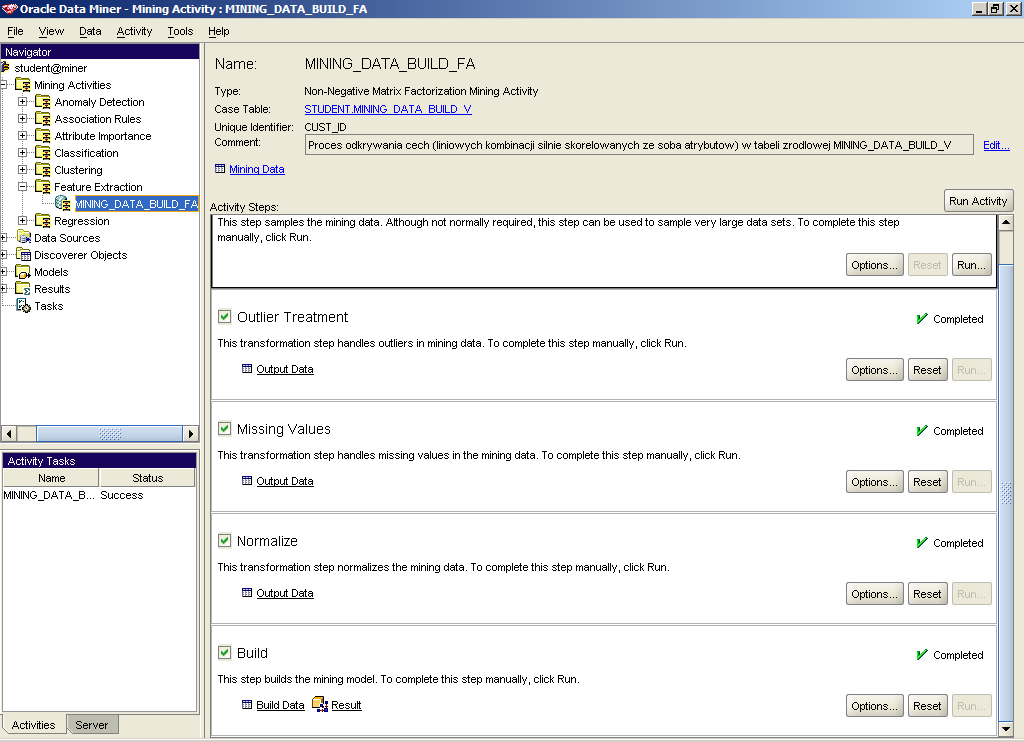Screen dimensions: 1024x742
Task: Click the Discoverer Objects icon
Action: point(23,255)
